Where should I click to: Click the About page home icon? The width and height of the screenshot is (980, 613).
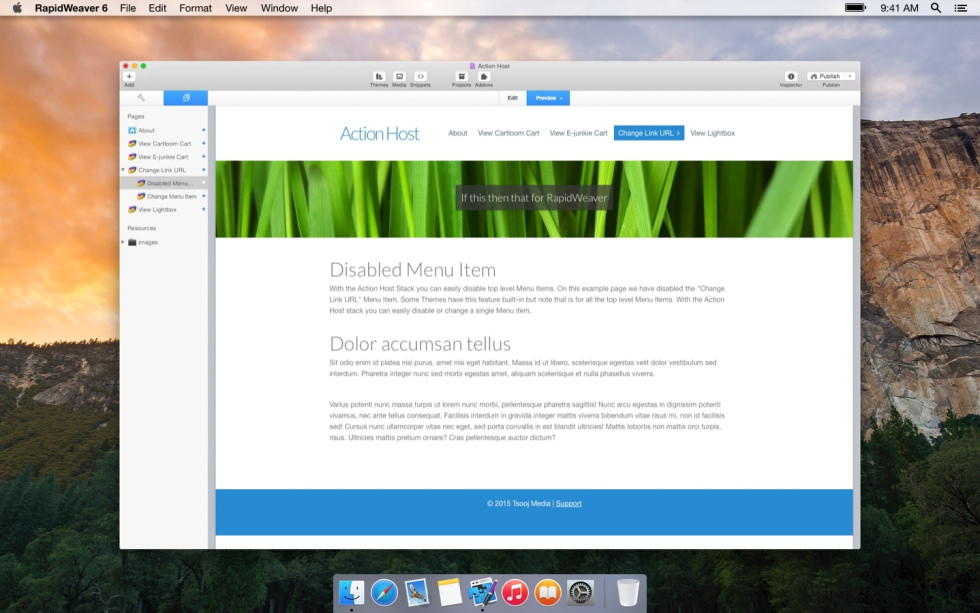click(132, 131)
